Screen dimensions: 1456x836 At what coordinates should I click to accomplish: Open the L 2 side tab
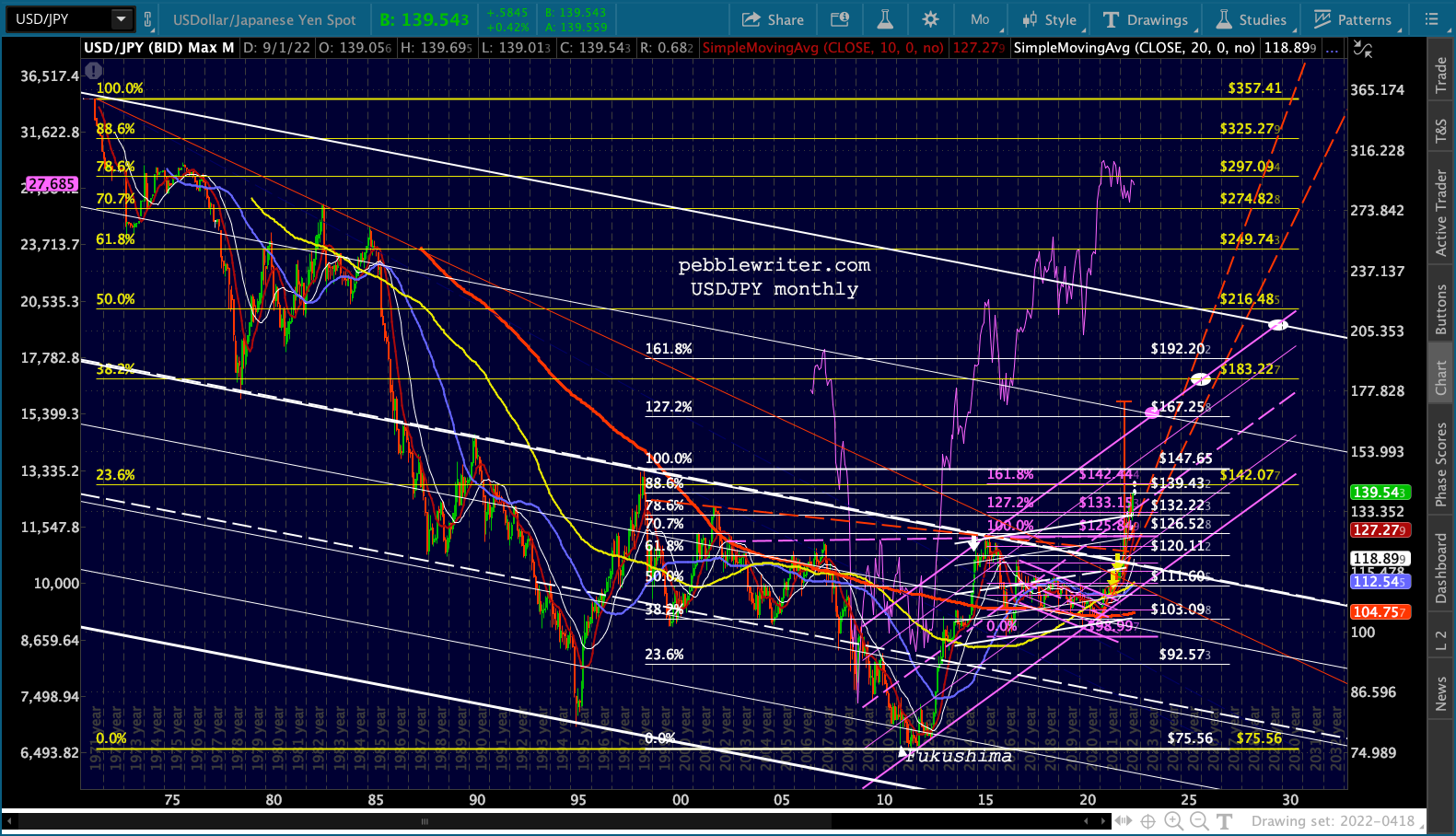(x=1441, y=641)
